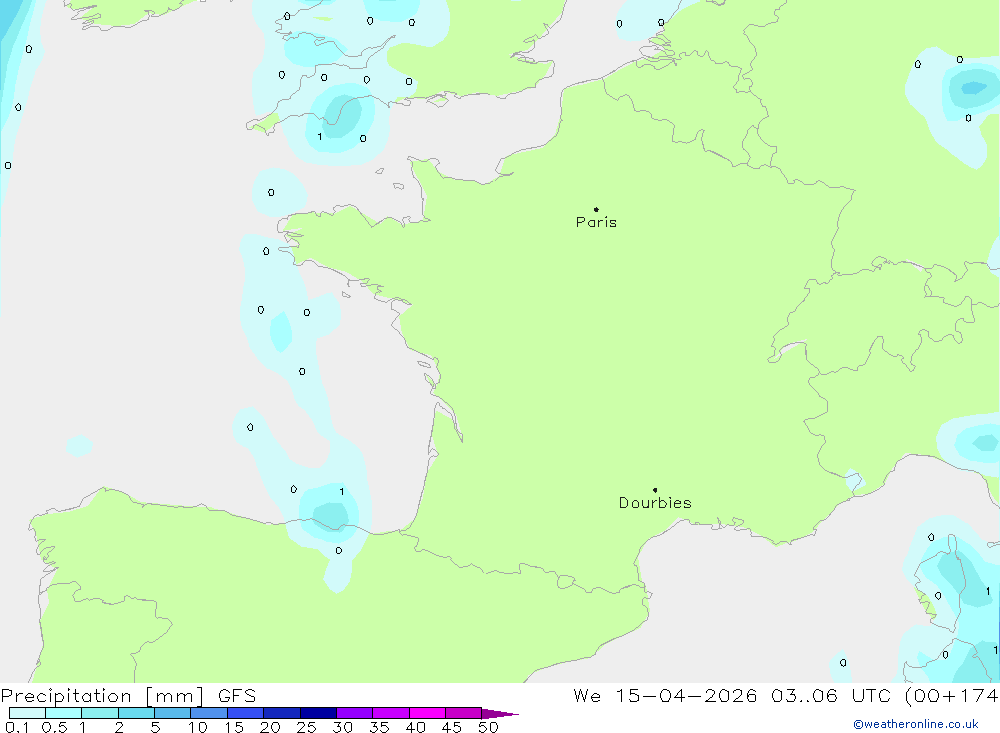Click the legend value "45"
The height and width of the screenshot is (733, 1000).
coord(452,727)
